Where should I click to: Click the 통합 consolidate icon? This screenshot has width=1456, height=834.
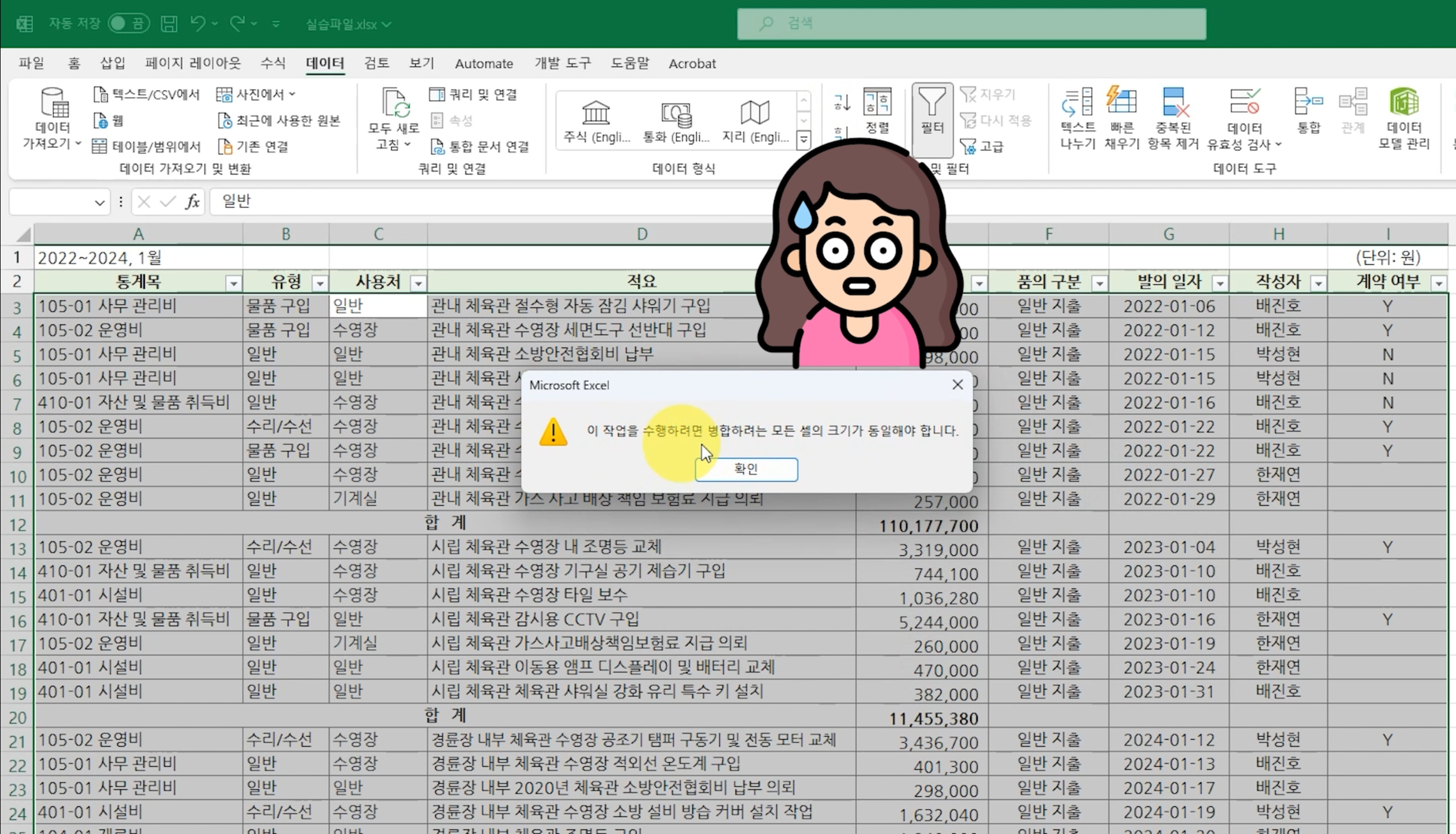1308,103
